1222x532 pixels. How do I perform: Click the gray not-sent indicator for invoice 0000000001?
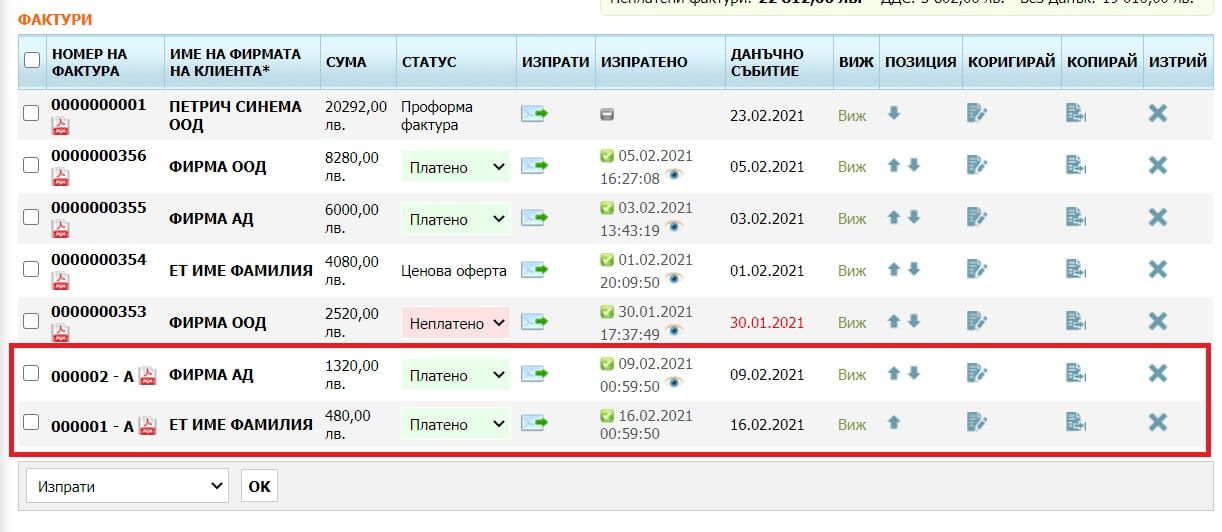[x=607, y=114]
